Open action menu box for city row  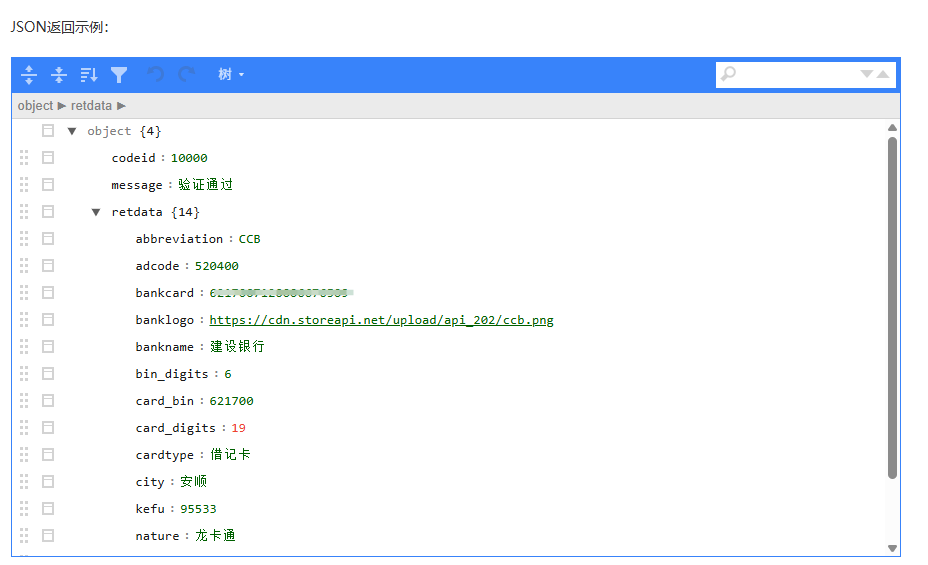48,482
